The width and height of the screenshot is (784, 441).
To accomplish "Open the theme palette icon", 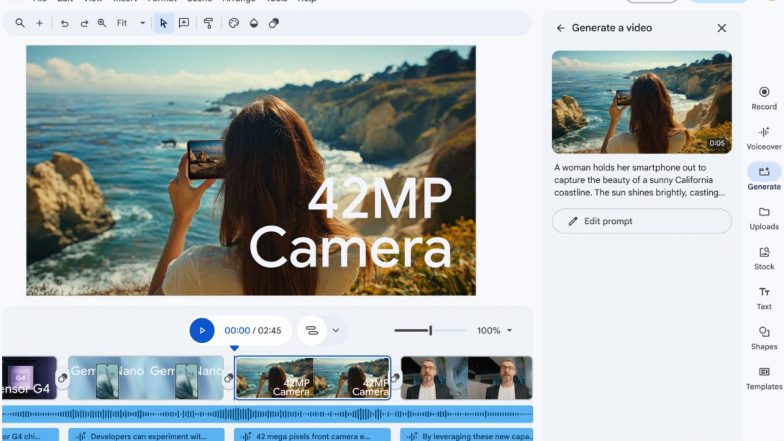I will 234,23.
